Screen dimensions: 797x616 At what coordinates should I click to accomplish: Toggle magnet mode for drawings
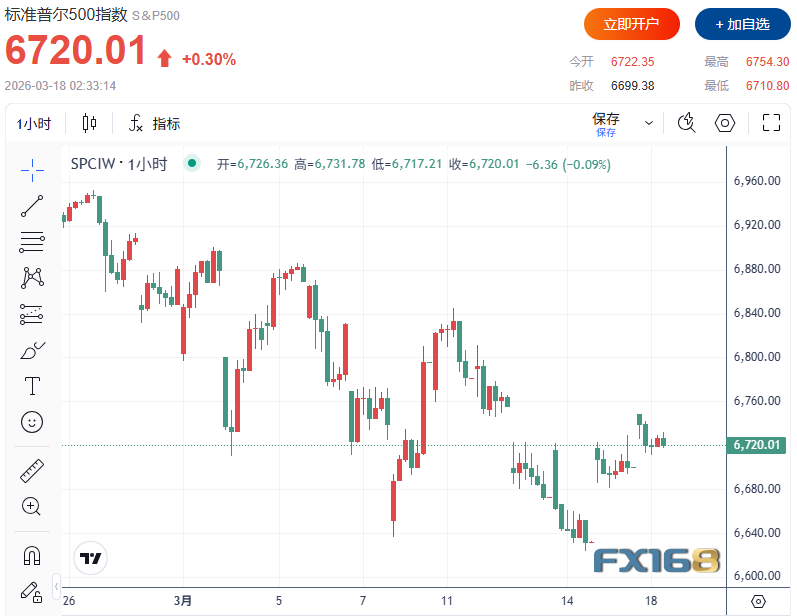pyautogui.click(x=32, y=554)
